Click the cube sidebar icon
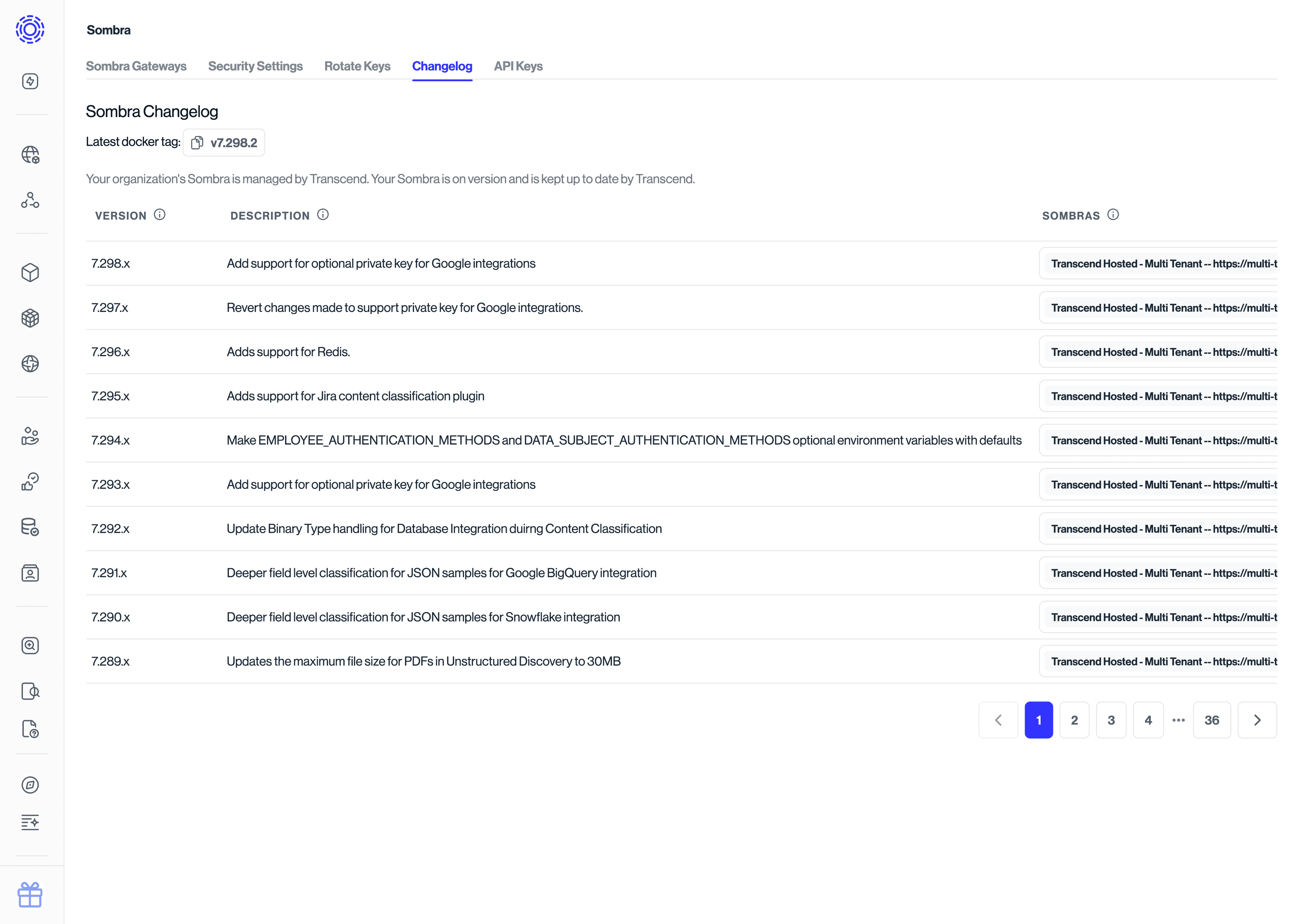Image resolution: width=1299 pixels, height=924 pixels. [x=30, y=273]
